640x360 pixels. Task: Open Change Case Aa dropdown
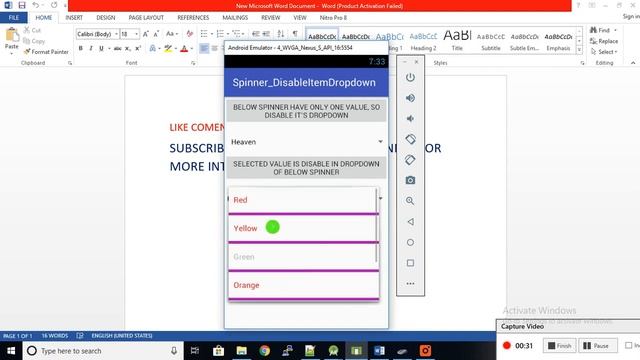pyautogui.click(x=172, y=34)
